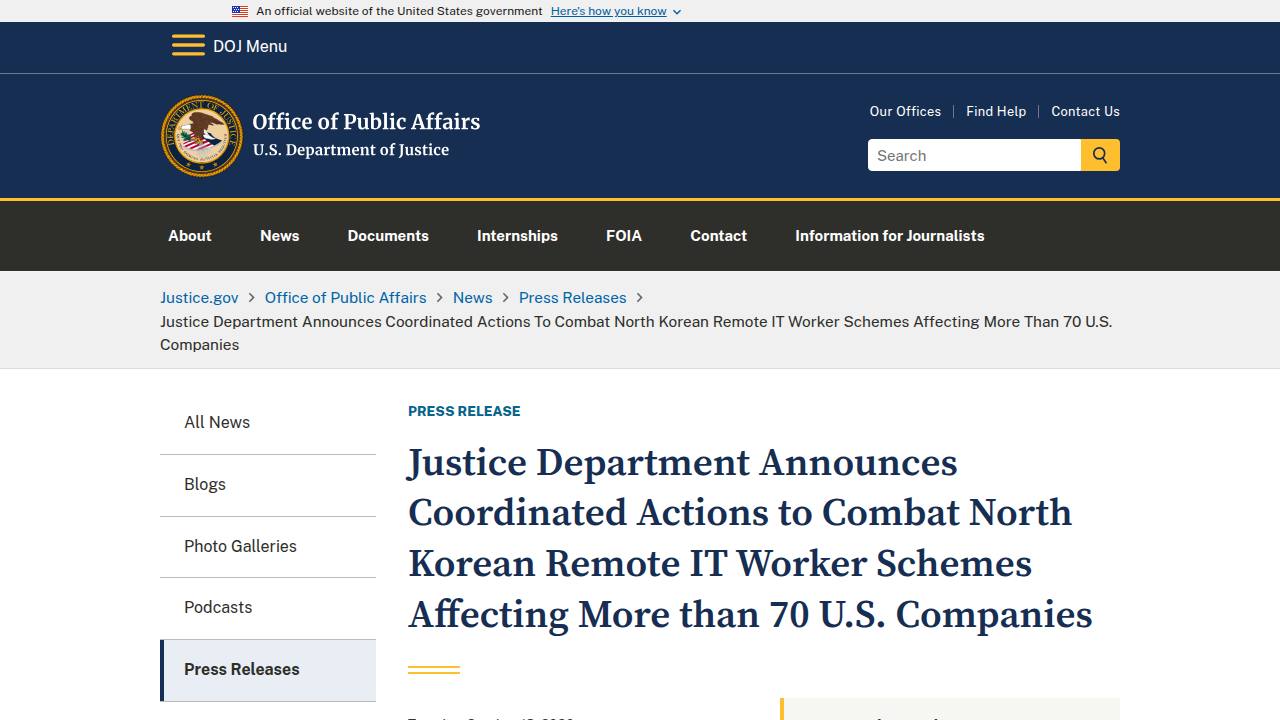This screenshot has width=1280, height=720.
Task: Open the News menu item
Action: point(280,236)
